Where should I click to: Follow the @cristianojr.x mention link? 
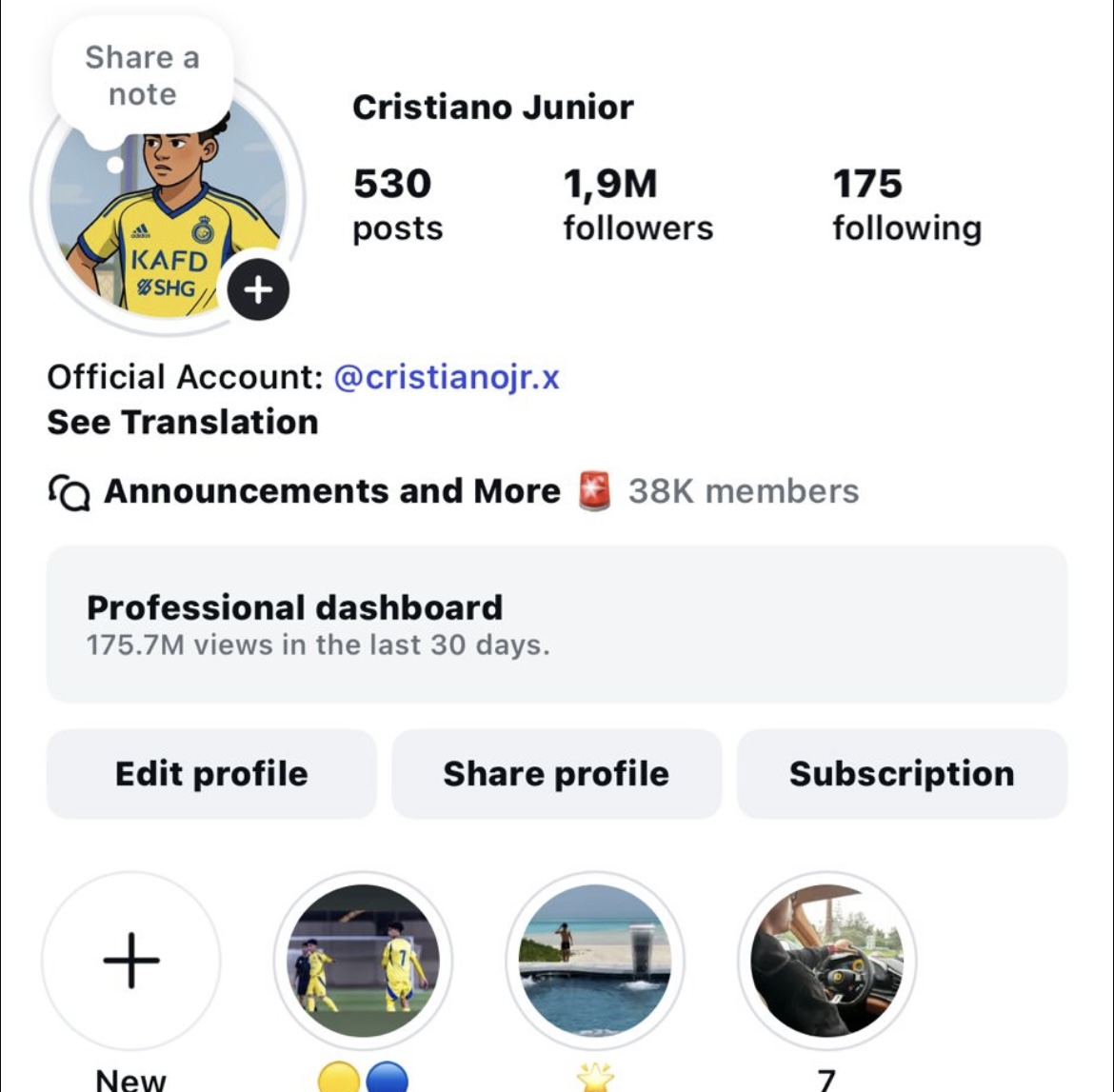[x=447, y=377]
